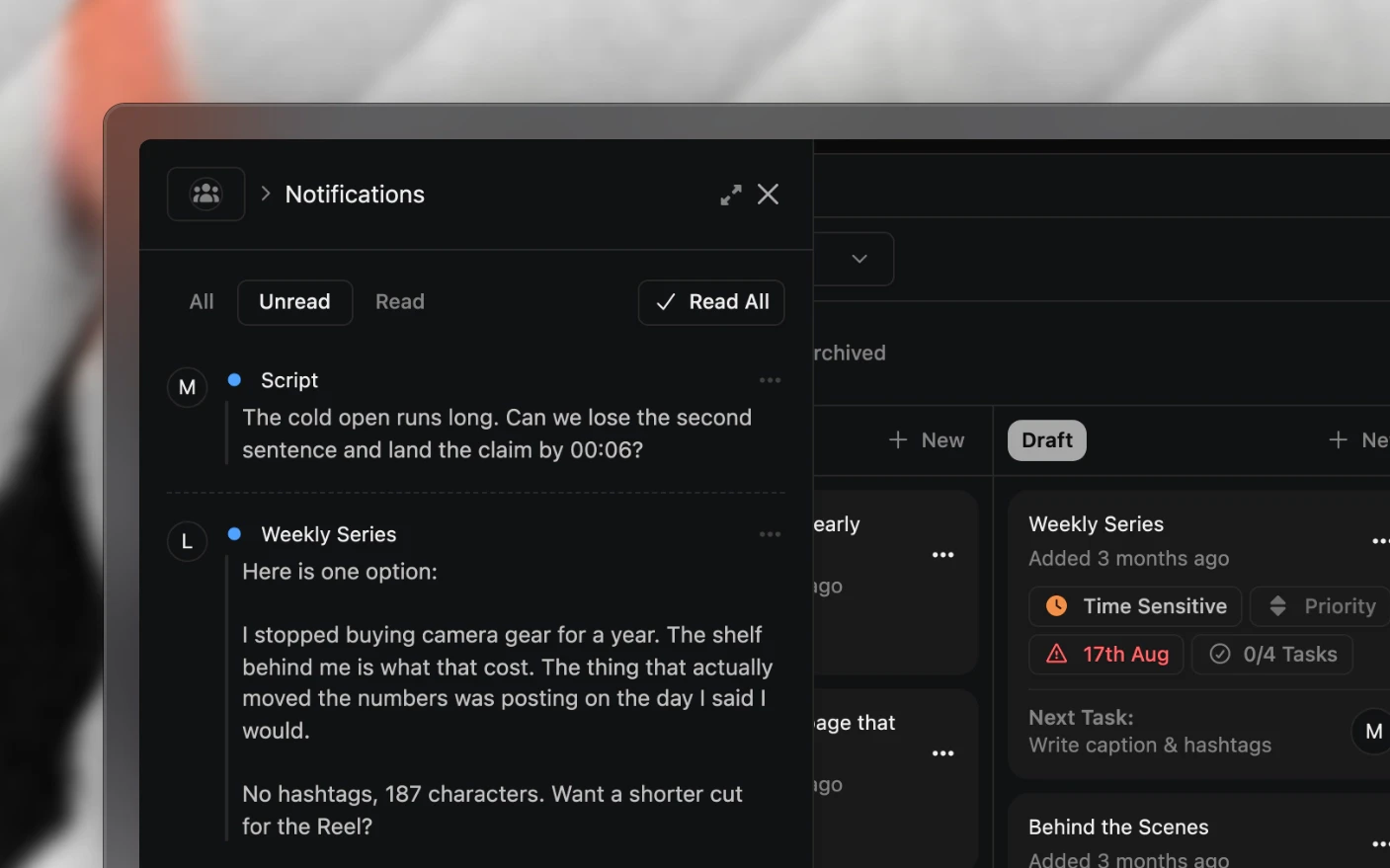Click the L avatar on Weekly Series notification

[x=187, y=541]
